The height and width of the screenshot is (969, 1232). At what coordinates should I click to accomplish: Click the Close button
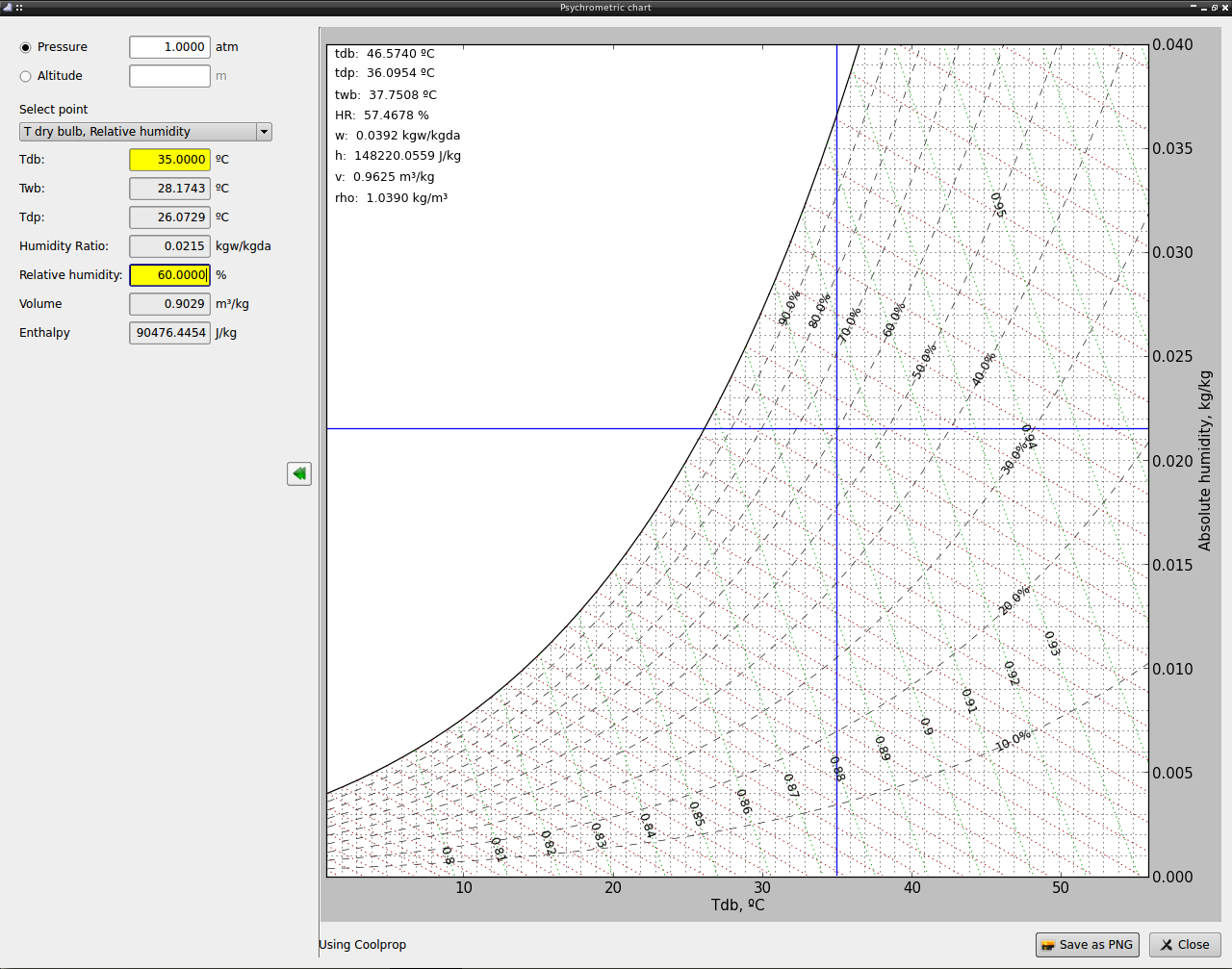[x=1184, y=945]
